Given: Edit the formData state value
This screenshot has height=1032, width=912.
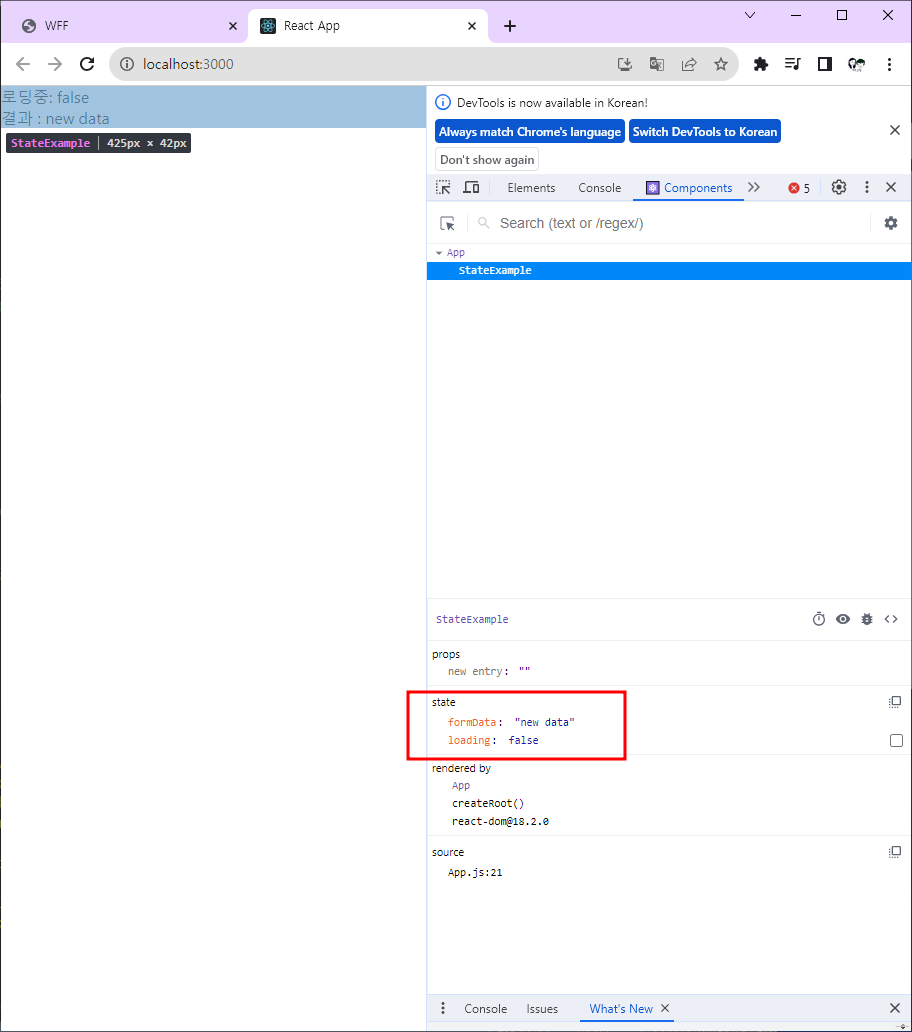Looking at the screenshot, I should [545, 723].
